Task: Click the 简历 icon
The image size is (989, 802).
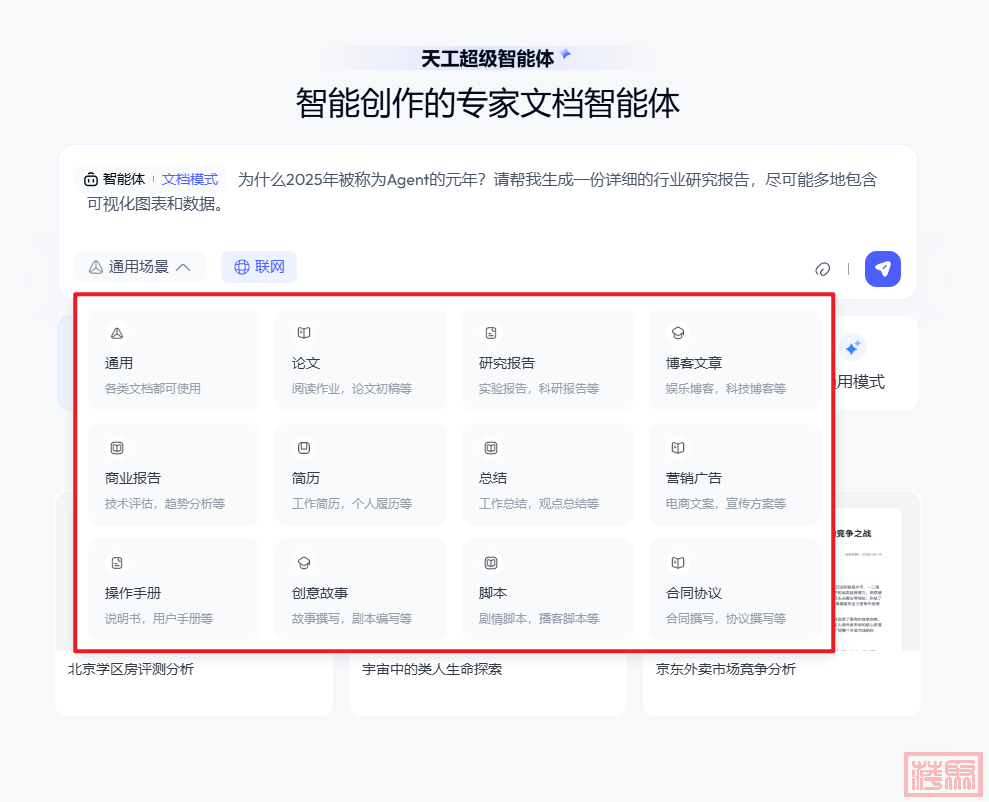Action: tap(303, 448)
